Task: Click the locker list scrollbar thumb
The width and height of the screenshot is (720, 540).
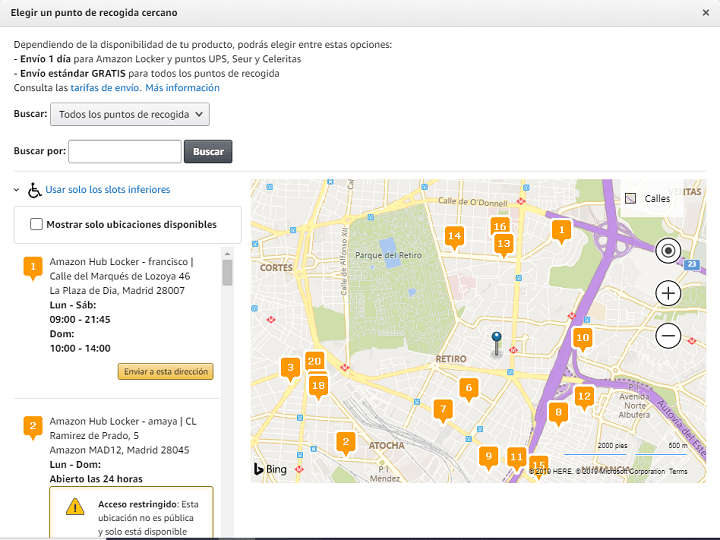Action: [x=227, y=273]
